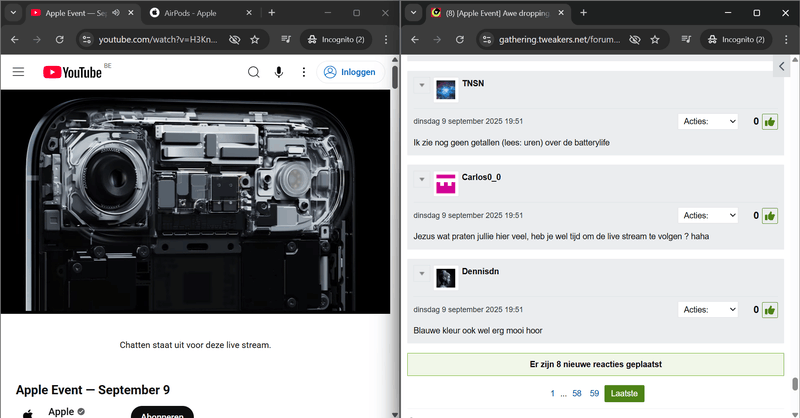Image resolution: width=800 pixels, height=418 pixels.
Task: Click the Inloggen sign-in button
Action: click(x=350, y=72)
